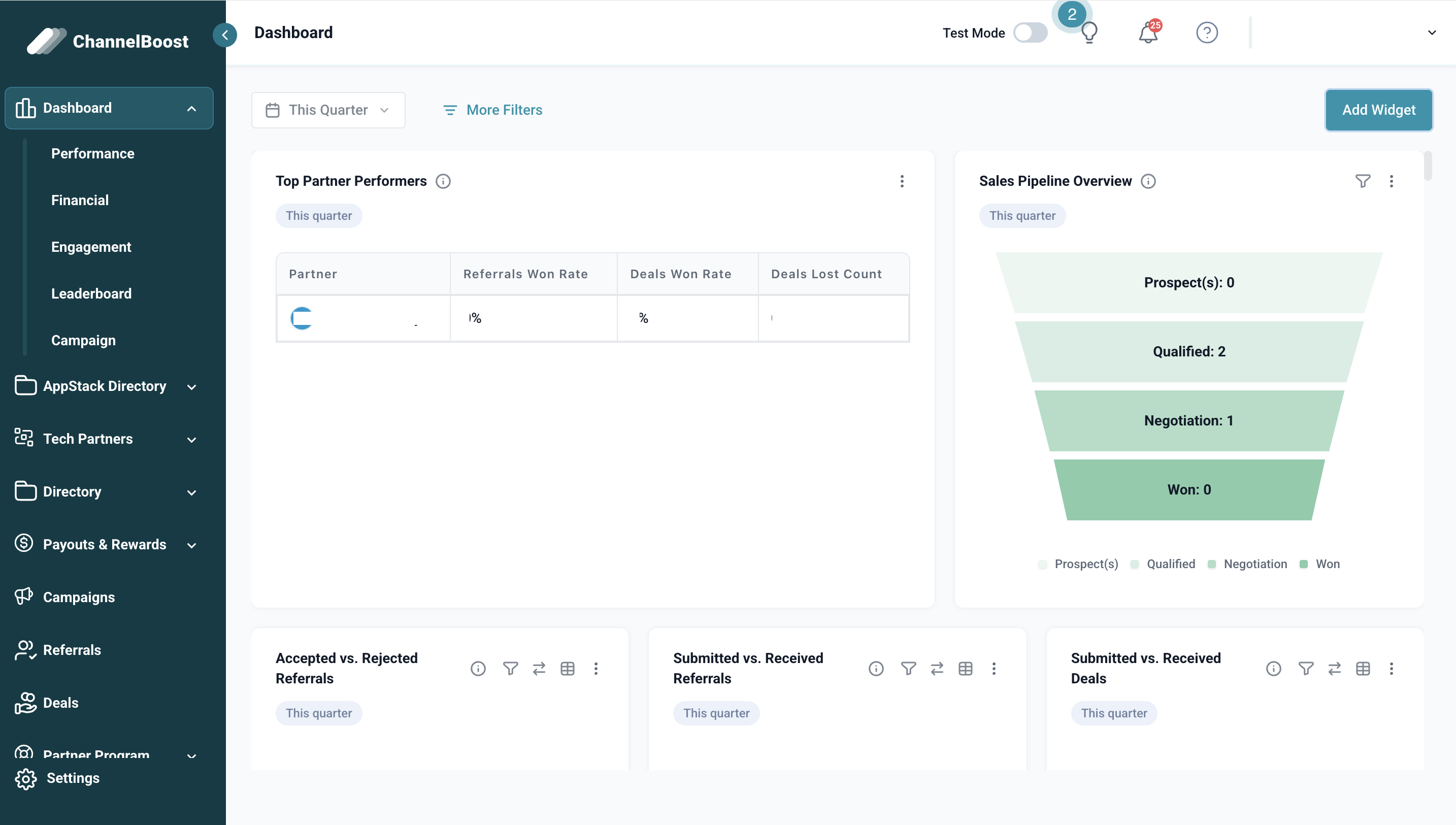Go to Referrals in the sidebar
This screenshot has height=825, width=1456.
coord(72,650)
